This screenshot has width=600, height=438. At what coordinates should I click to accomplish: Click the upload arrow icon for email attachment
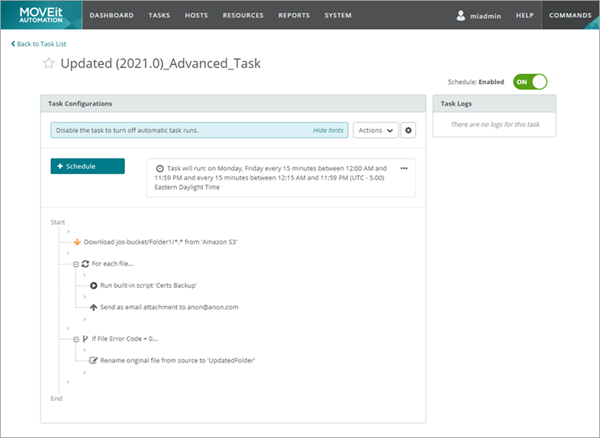coord(93,307)
